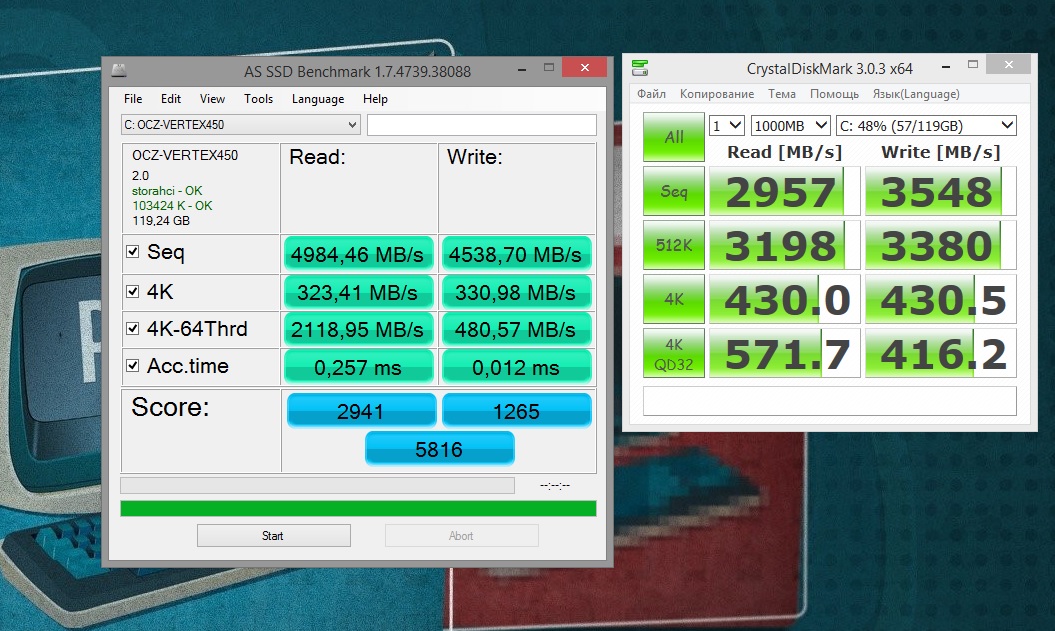Image resolution: width=1055 pixels, height=631 pixels.
Task: Click the 512K write result 3380
Action: tap(941, 246)
